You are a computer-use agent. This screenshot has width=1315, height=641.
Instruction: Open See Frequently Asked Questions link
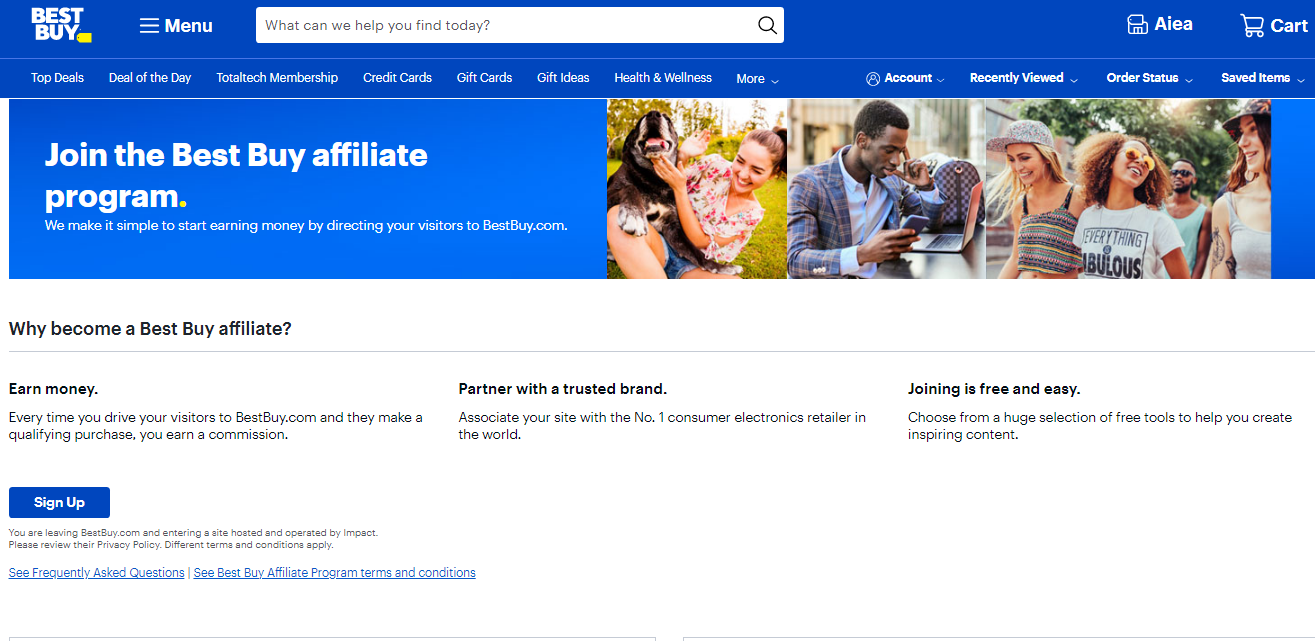click(x=97, y=573)
